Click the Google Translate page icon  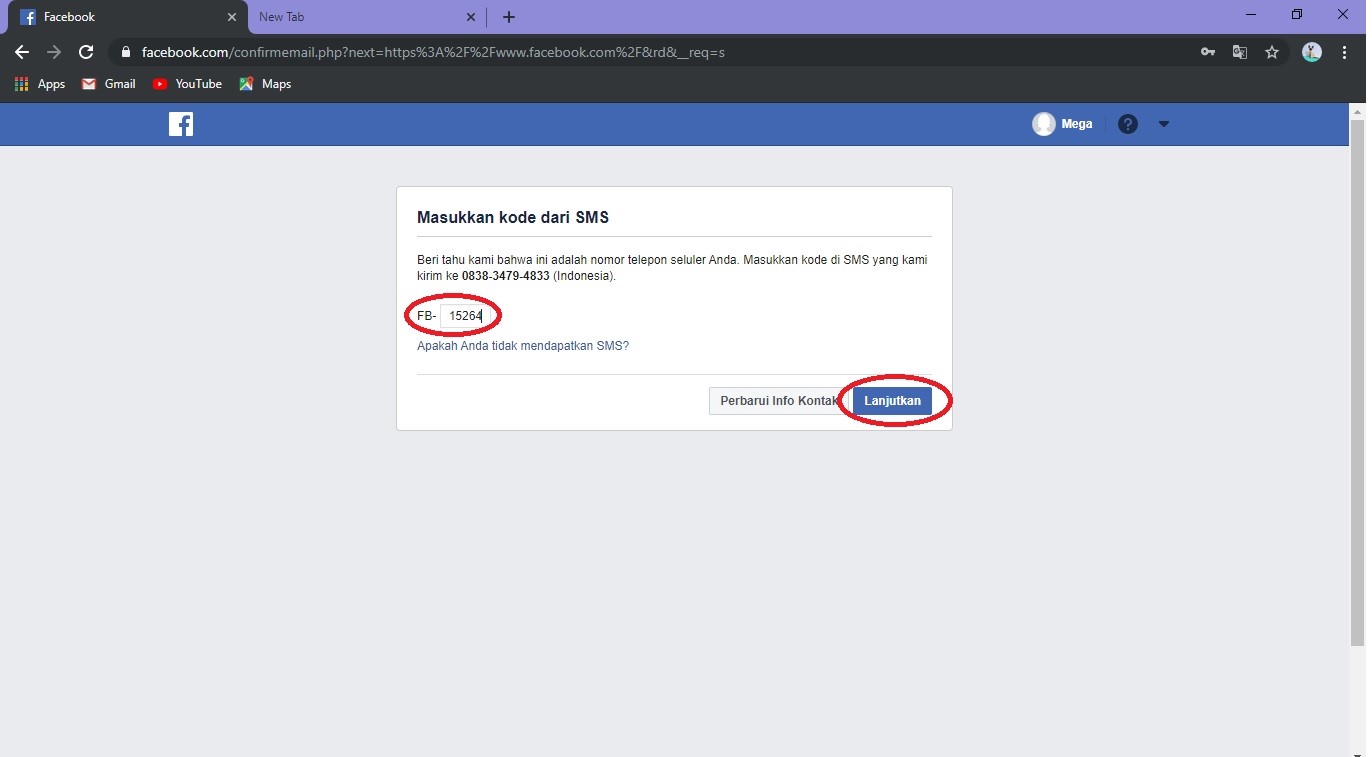click(x=1240, y=52)
